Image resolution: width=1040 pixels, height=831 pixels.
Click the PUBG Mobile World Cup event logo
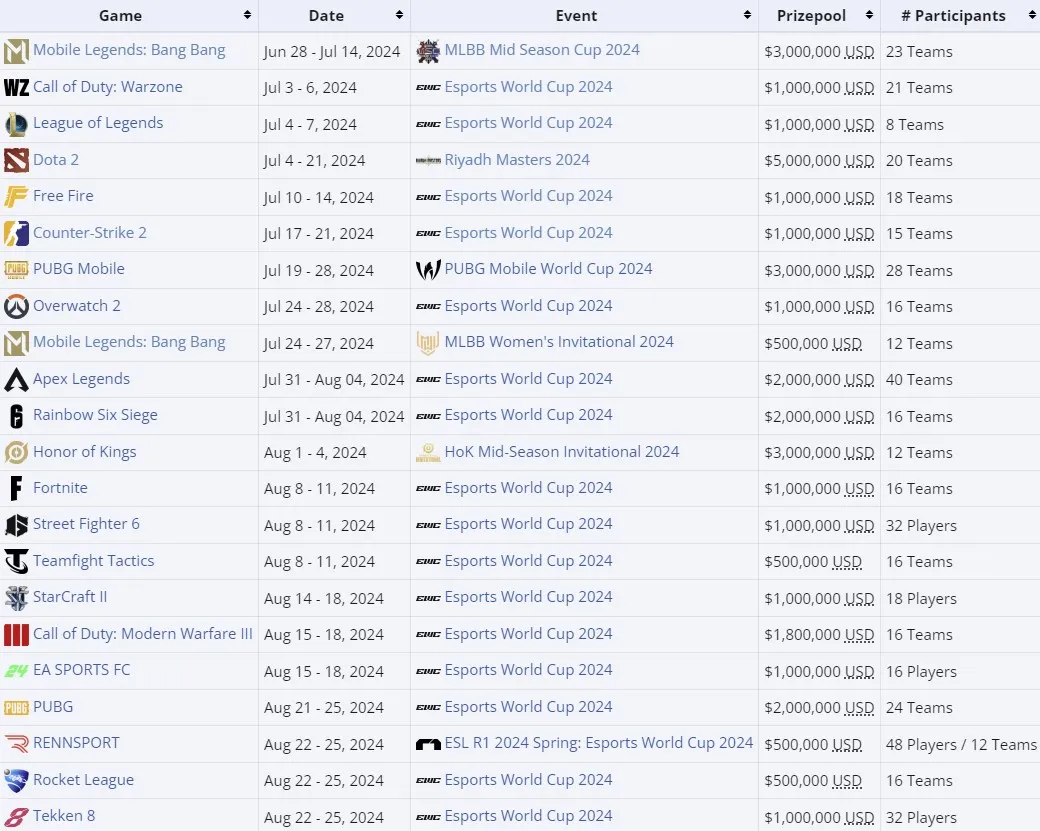pos(428,270)
